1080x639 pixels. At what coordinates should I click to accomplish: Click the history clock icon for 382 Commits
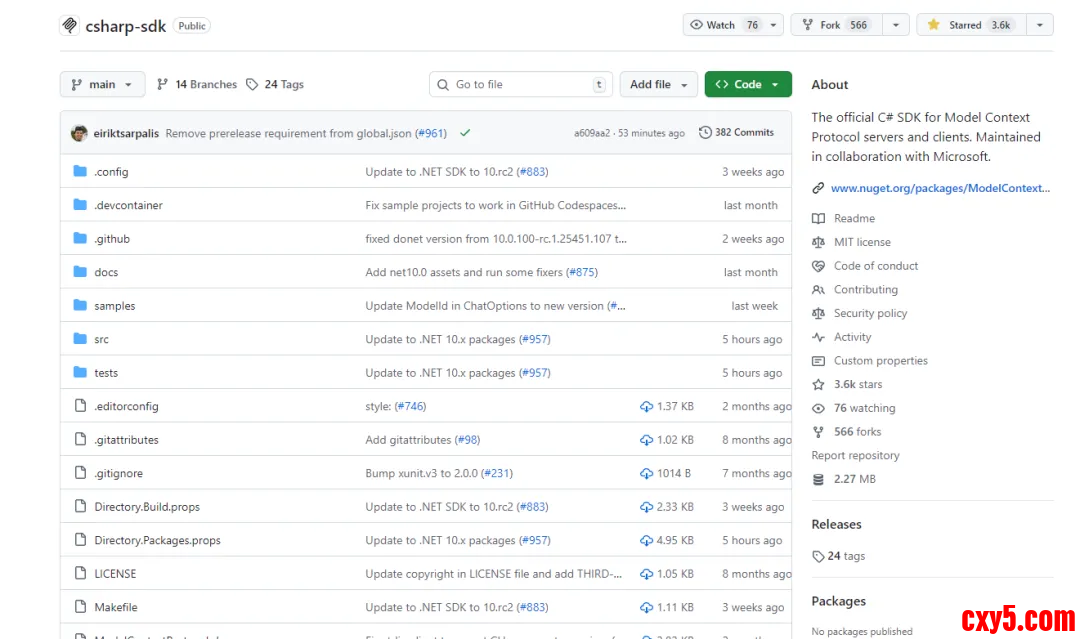(x=705, y=133)
